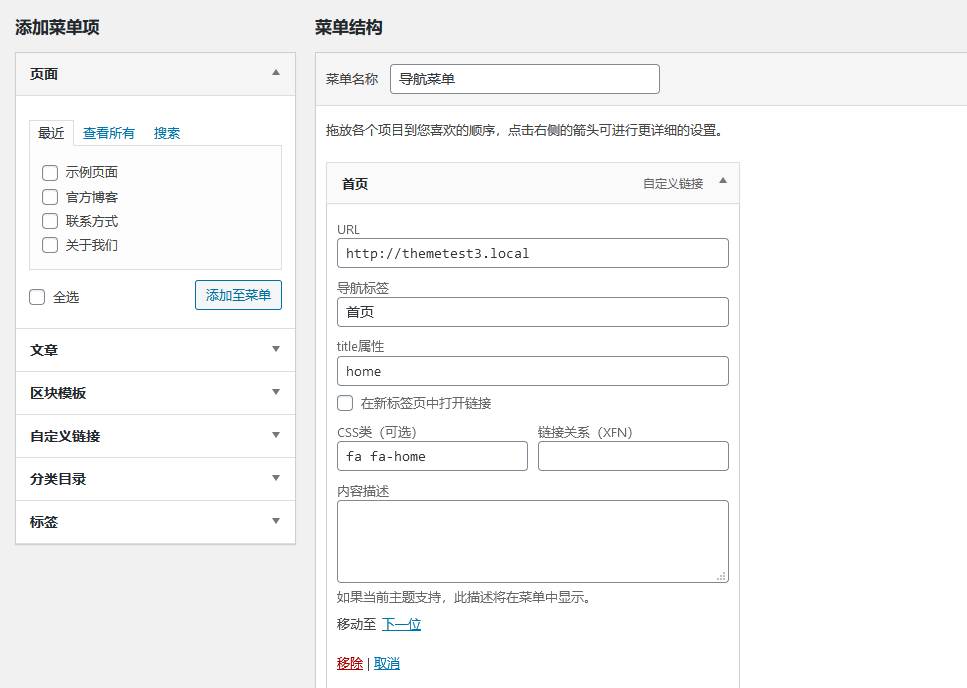Check the 示例页面 page checkbox
Screen dimensions: 967x688
pyautogui.click(x=49, y=172)
